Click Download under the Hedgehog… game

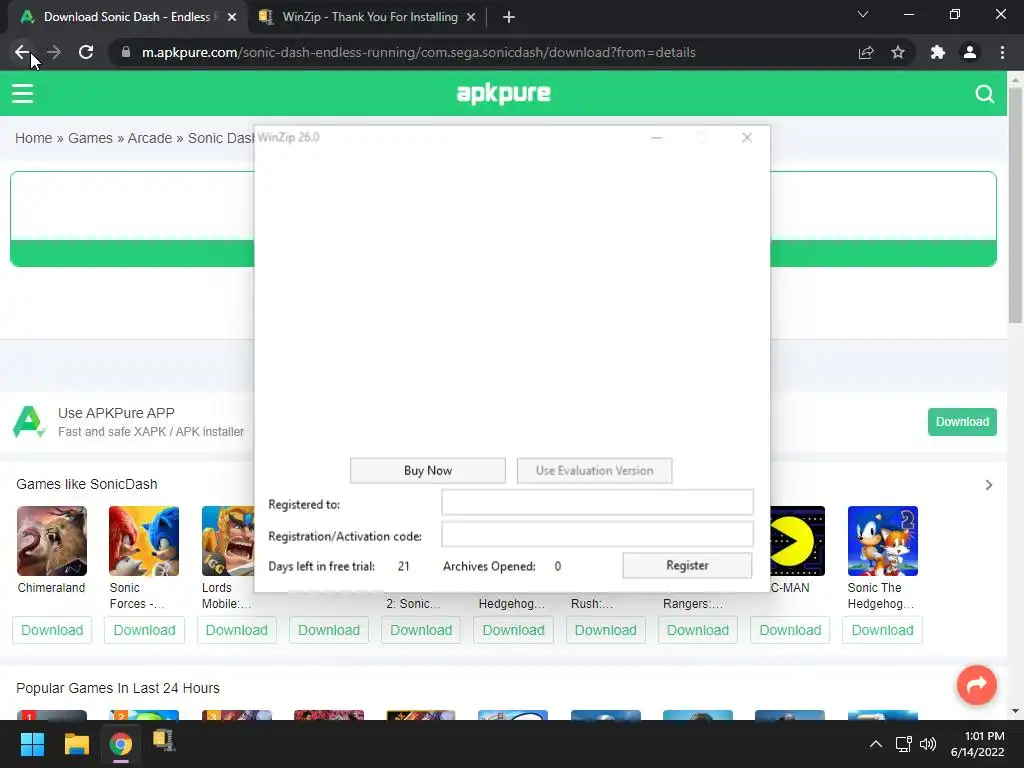[513, 630]
